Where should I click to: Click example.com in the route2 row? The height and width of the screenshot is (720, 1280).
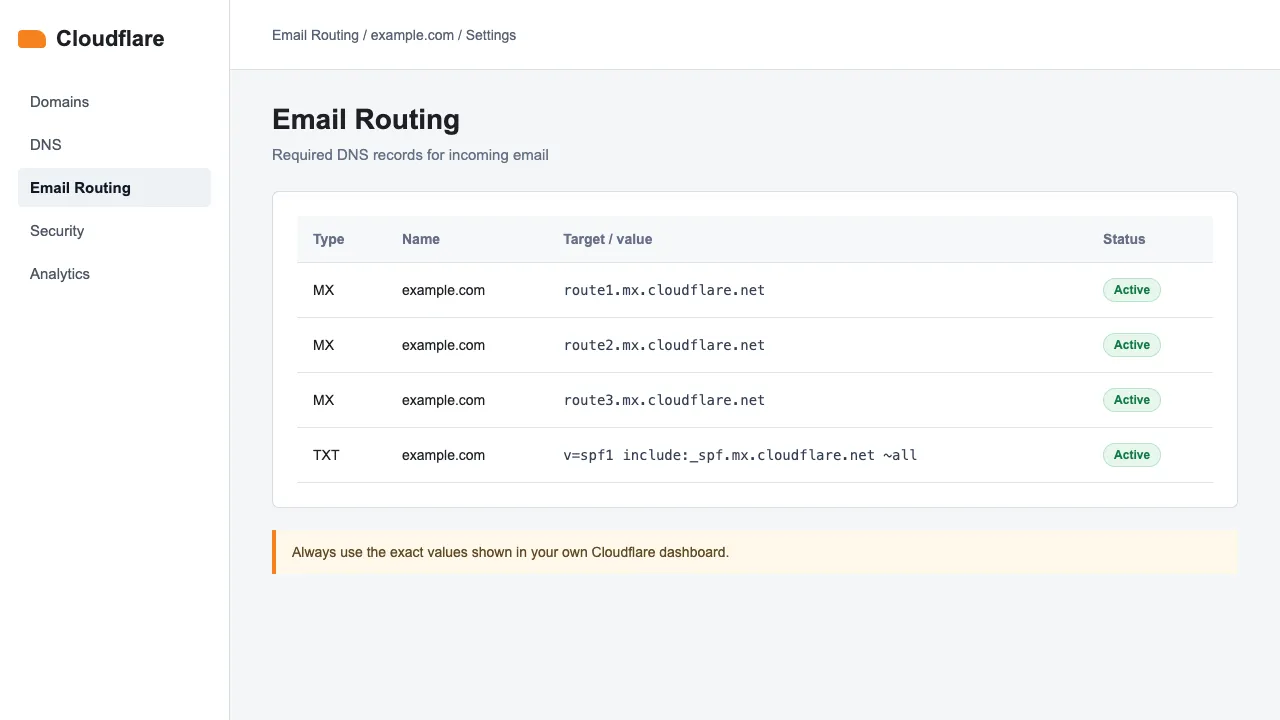(443, 345)
